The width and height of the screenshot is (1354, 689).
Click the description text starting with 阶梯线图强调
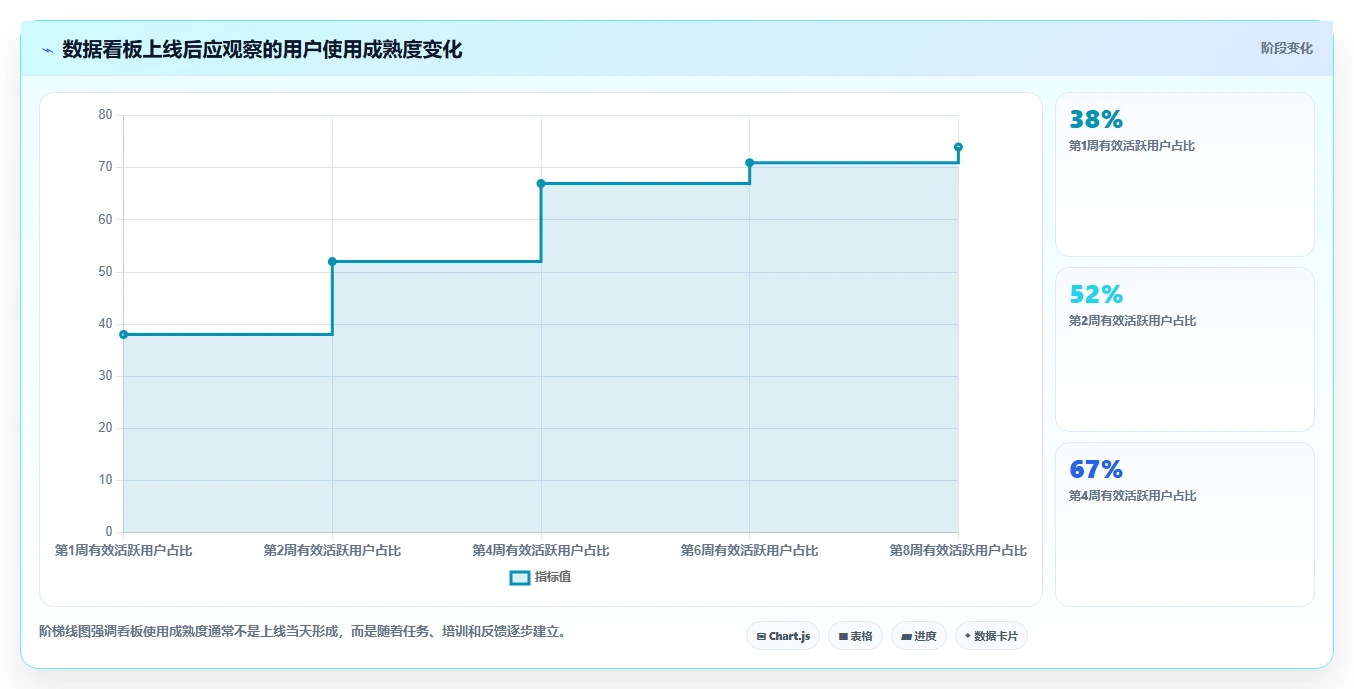306,632
